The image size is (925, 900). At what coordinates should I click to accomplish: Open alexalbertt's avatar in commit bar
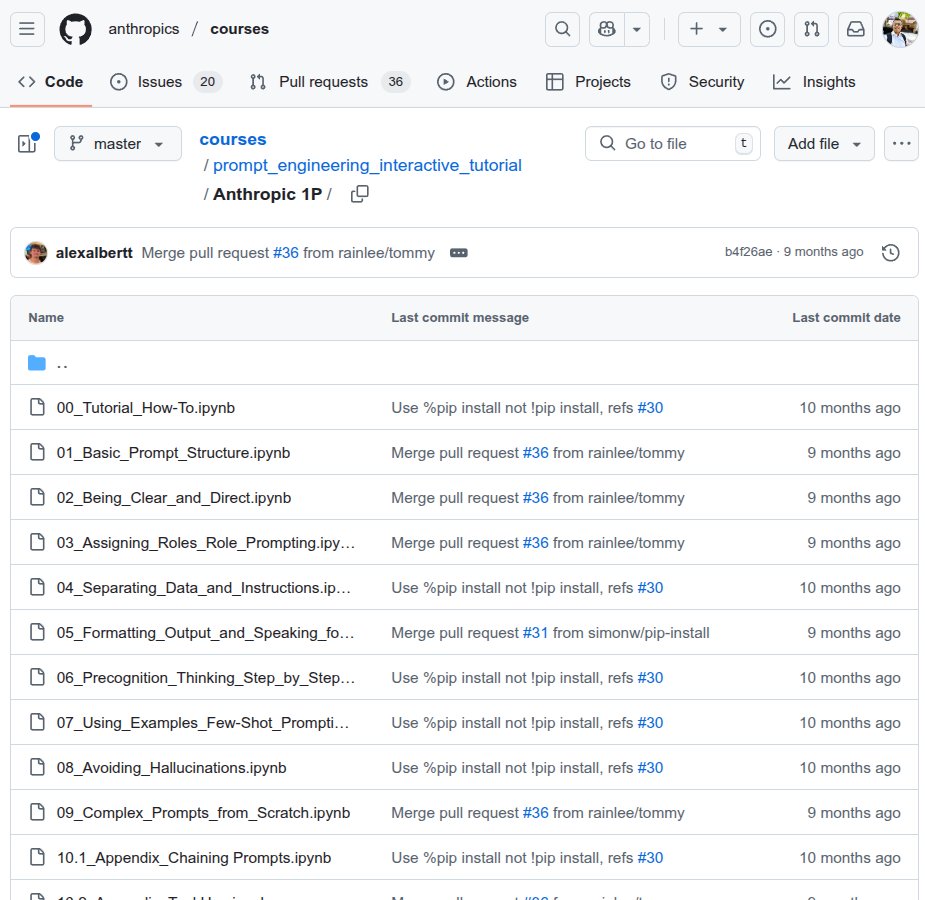pyautogui.click(x=36, y=252)
